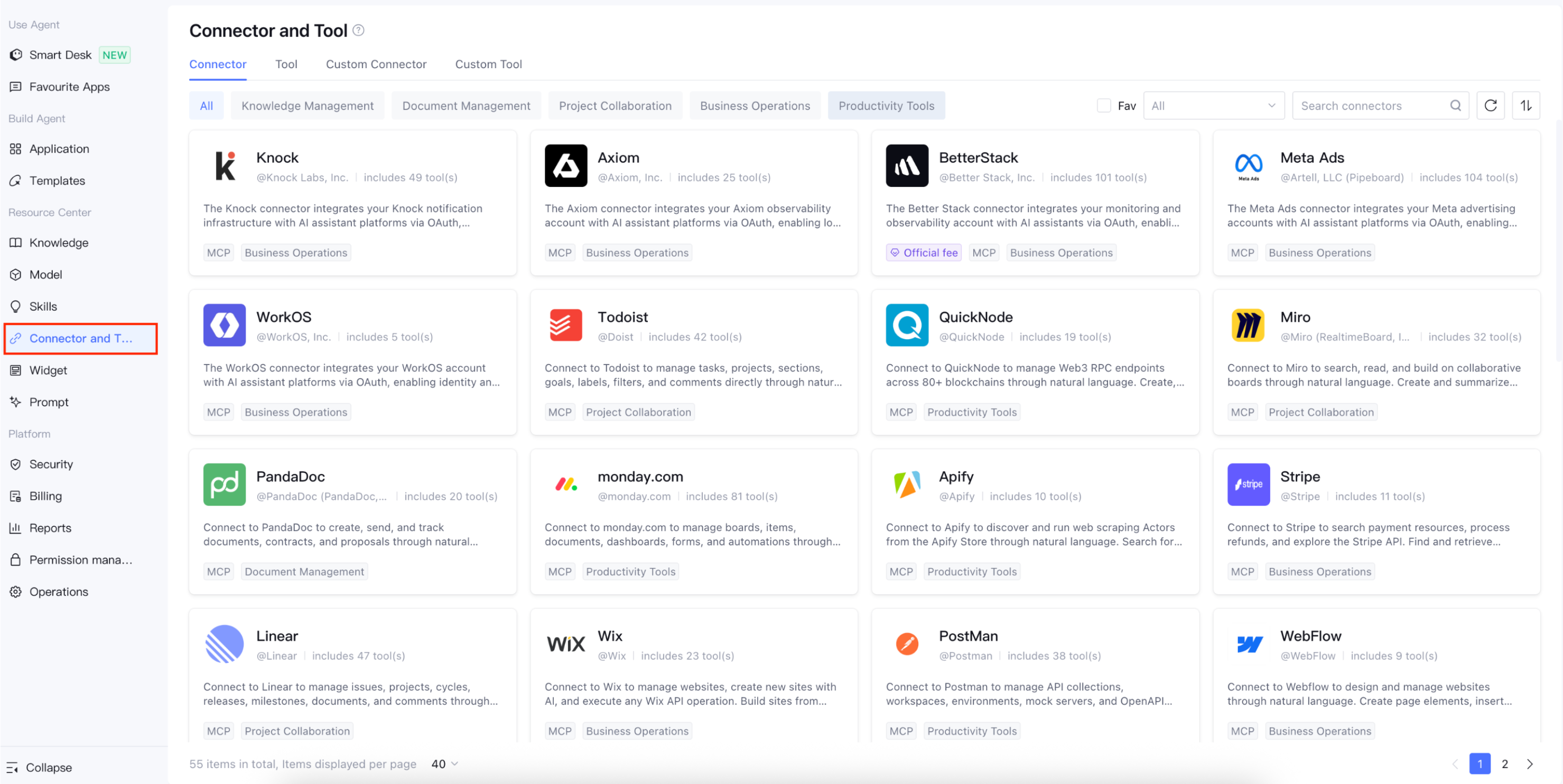Click the WebFlow card title
1563x784 pixels.
coord(1310,637)
